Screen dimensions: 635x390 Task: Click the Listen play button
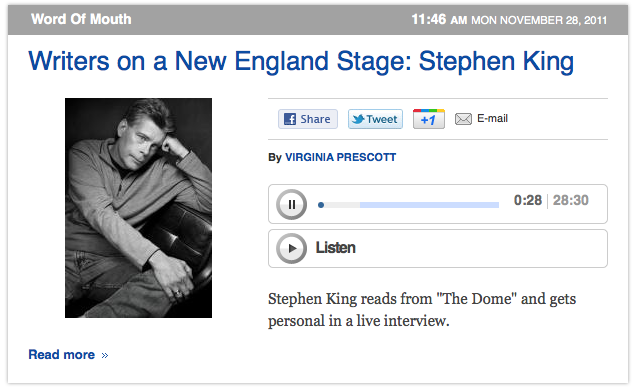click(x=291, y=248)
